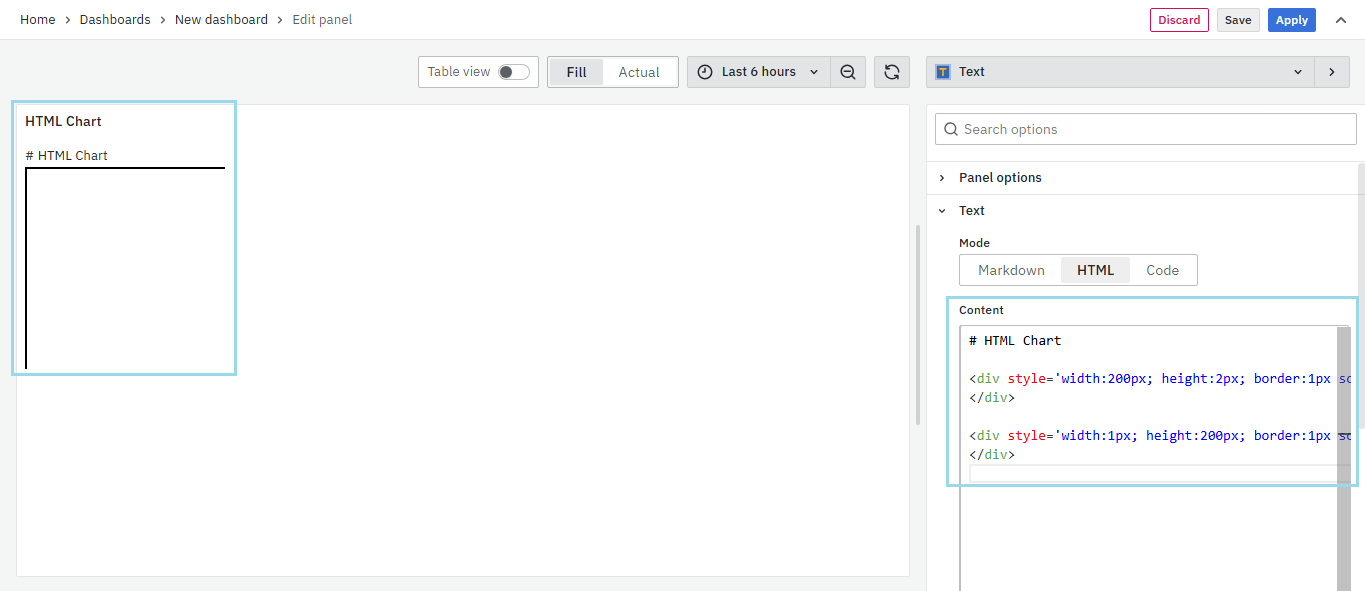This screenshot has height=591, width=1365.
Task: Select the Fill display mode
Action: (x=576, y=72)
